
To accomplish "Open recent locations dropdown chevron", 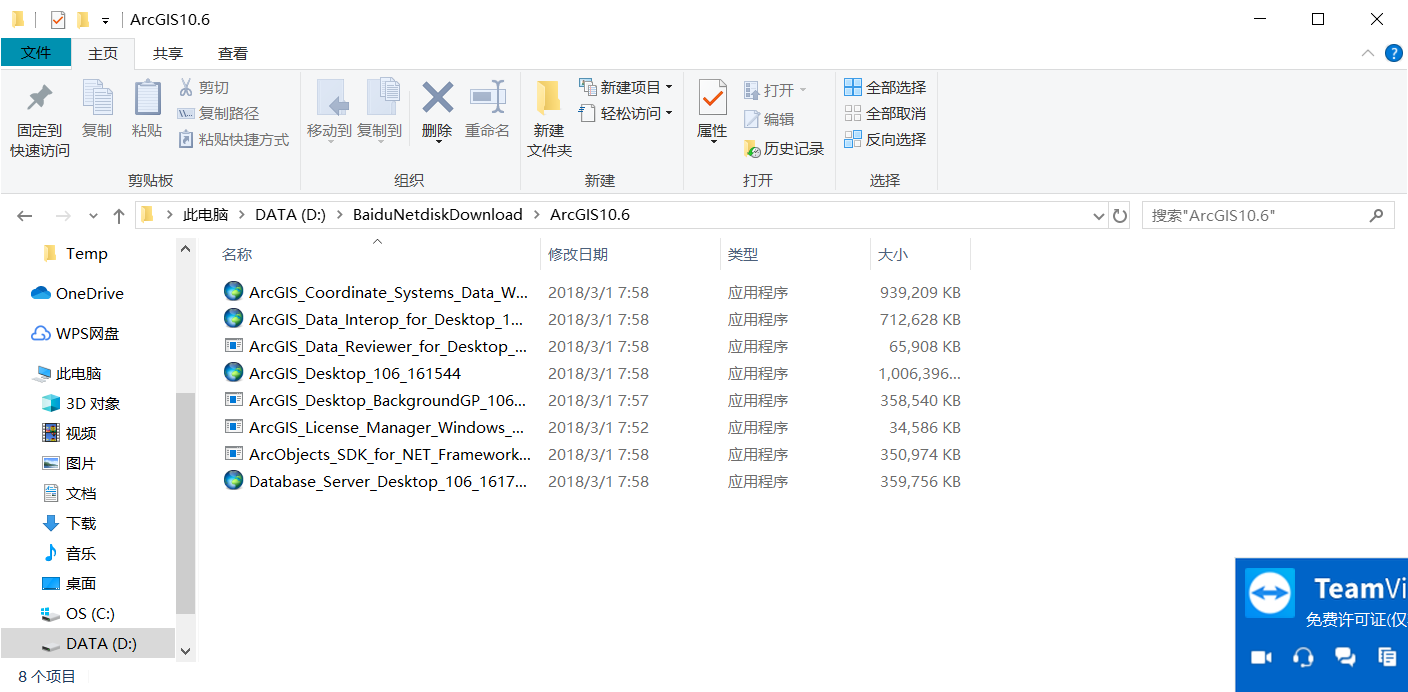I will [x=94, y=215].
